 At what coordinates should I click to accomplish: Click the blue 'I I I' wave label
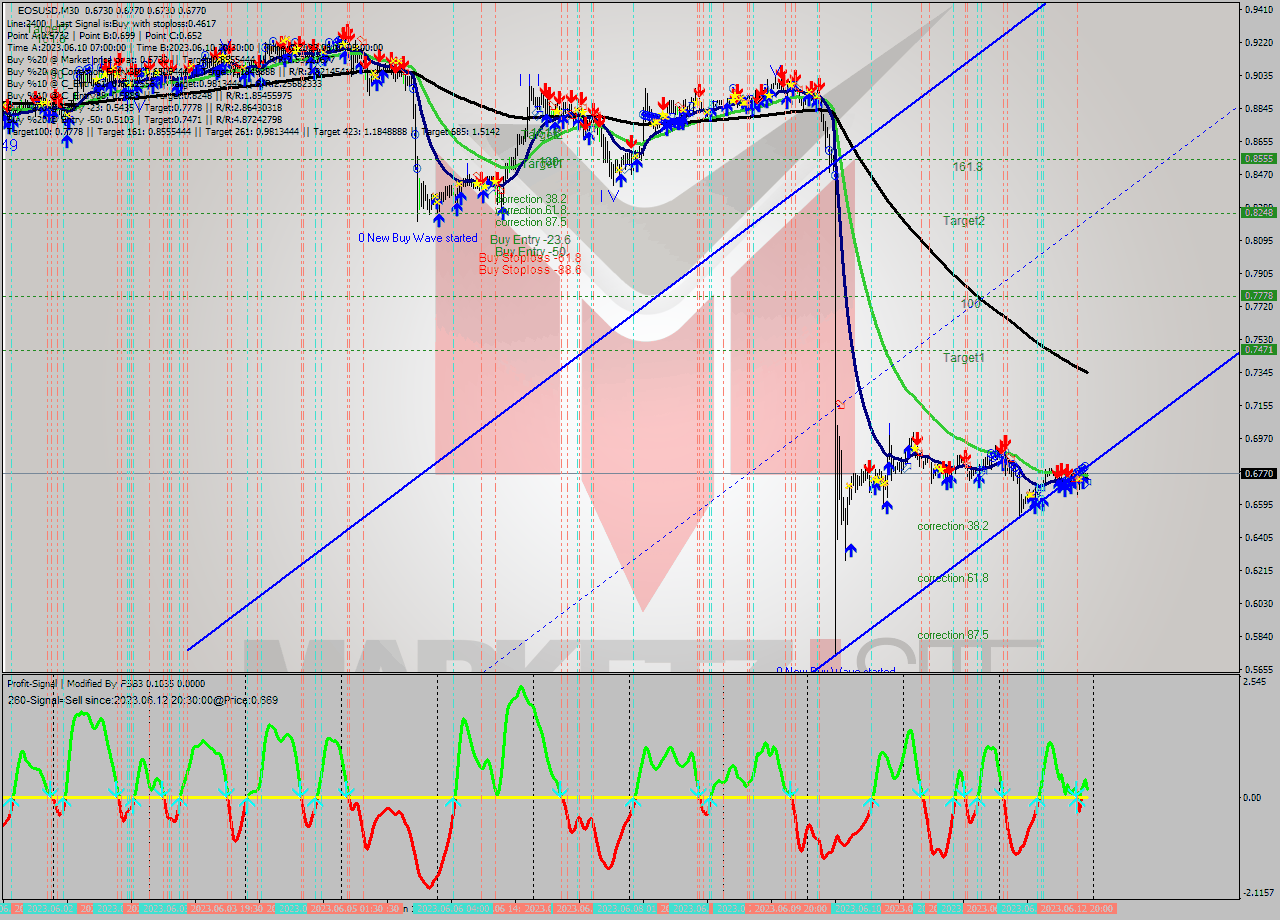(530, 79)
